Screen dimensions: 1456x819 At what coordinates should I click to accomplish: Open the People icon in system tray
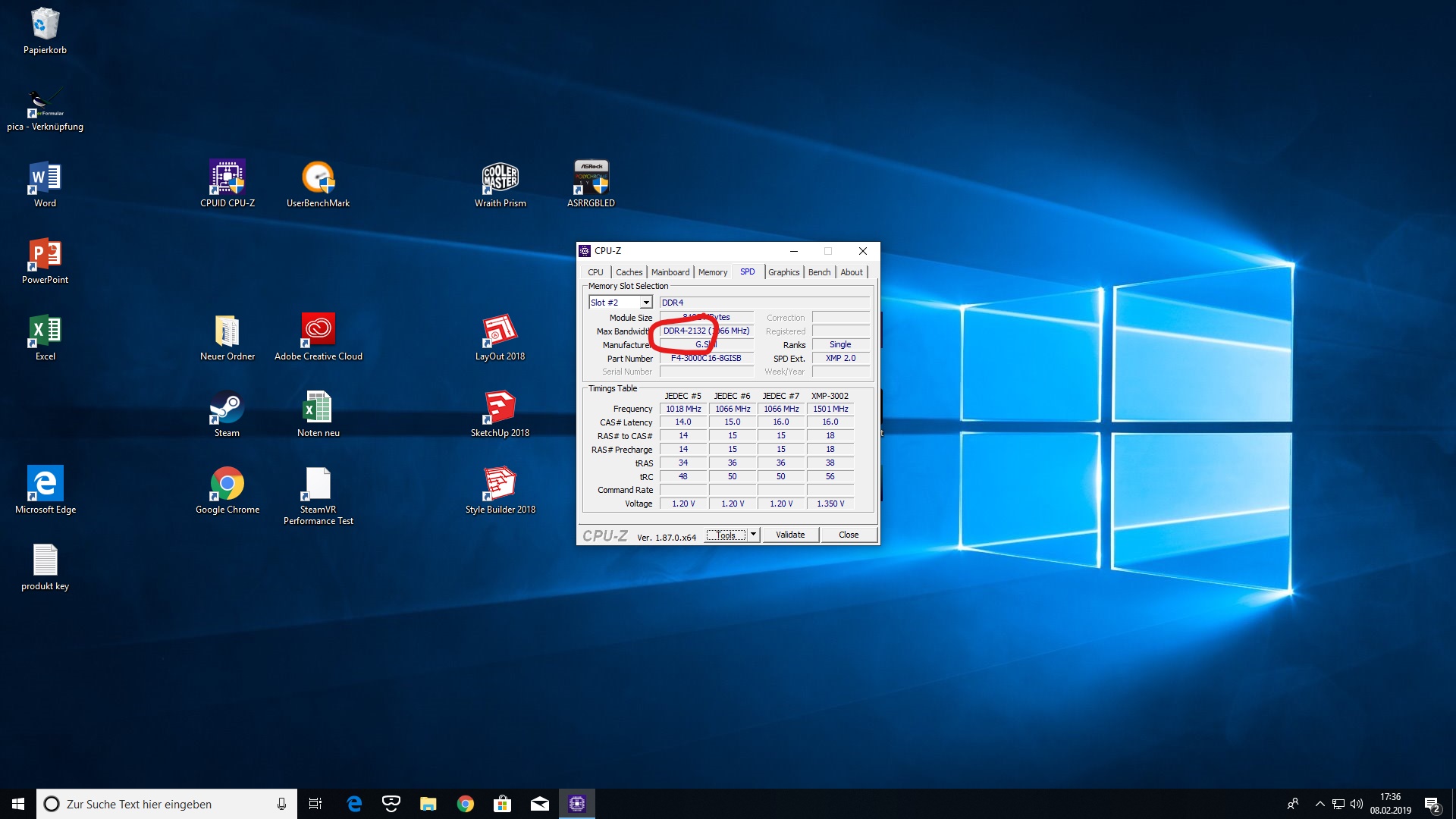coord(1293,804)
